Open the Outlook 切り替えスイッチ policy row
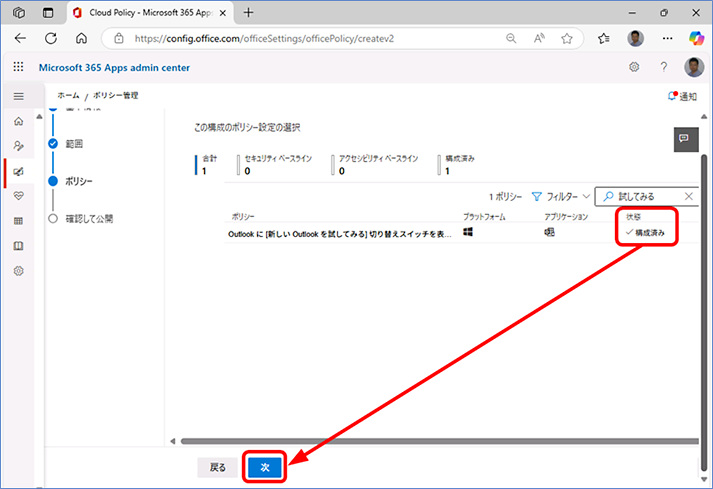The image size is (713, 489). [x=461, y=233]
